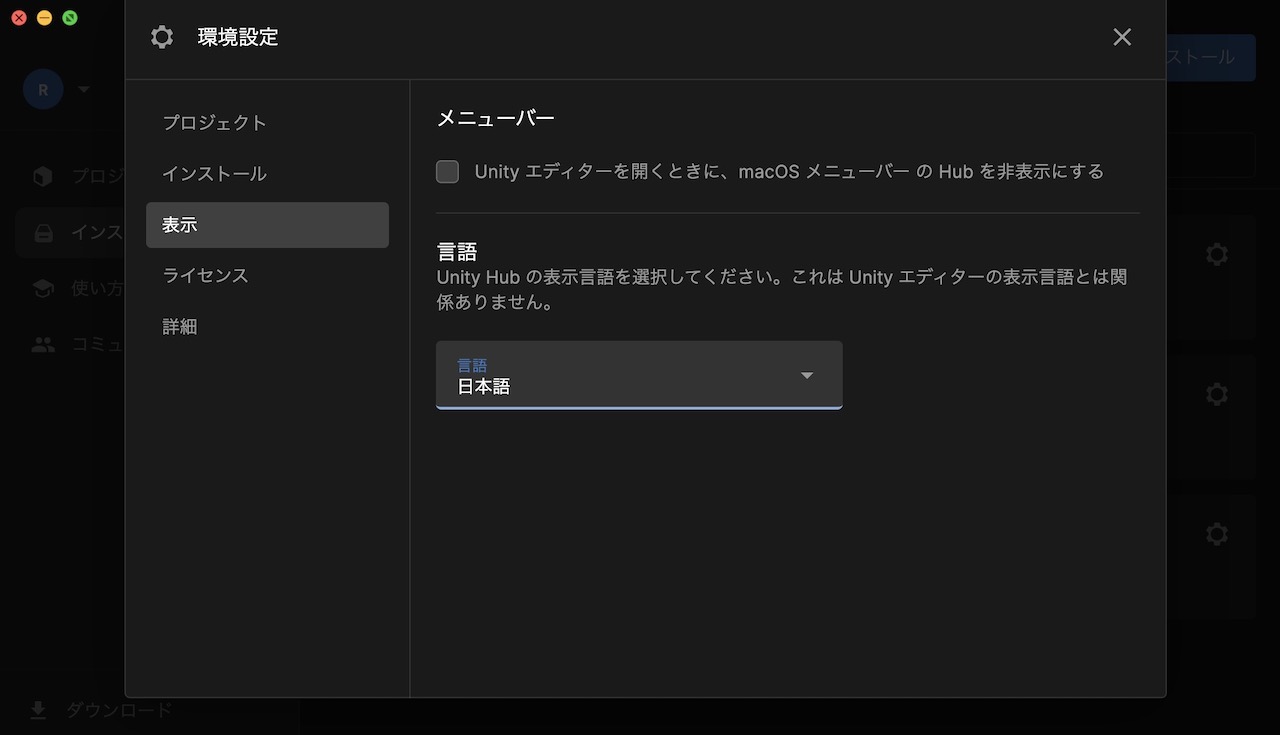Toggle the Unity エディター menu bar checkbox
Image resolution: width=1280 pixels, height=735 pixels.
447,171
